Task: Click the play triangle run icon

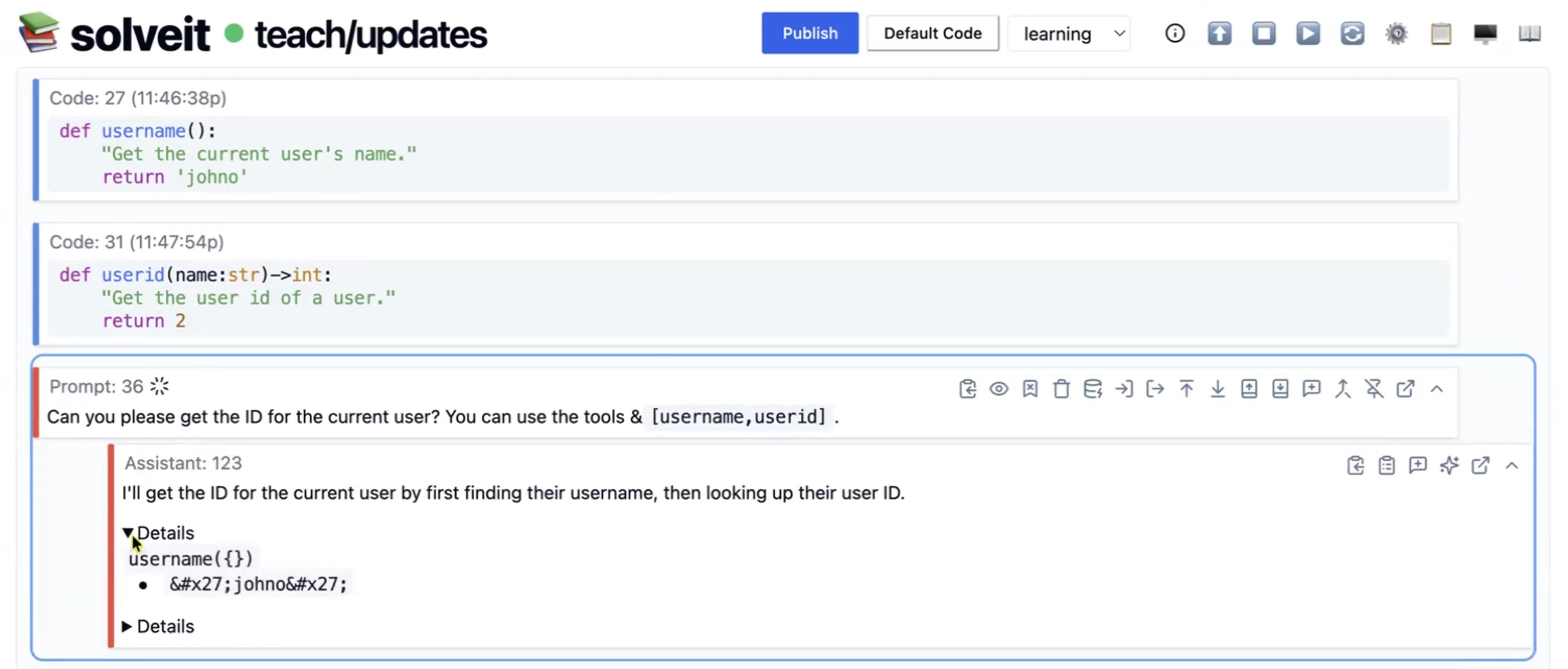Action: (x=1307, y=34)
